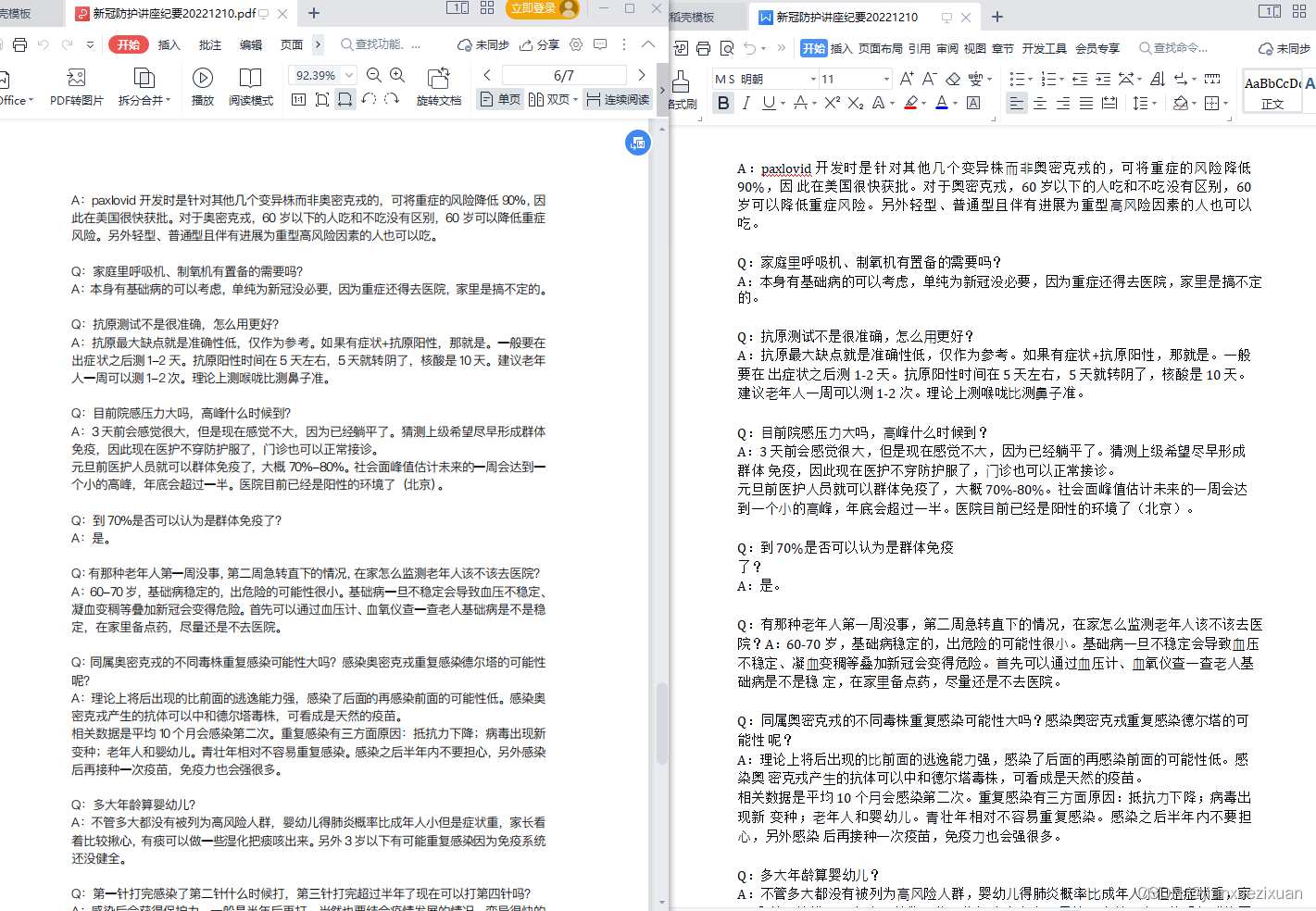Go to previous PDF page
This screenshot has width=1316, height=911.
487,75
